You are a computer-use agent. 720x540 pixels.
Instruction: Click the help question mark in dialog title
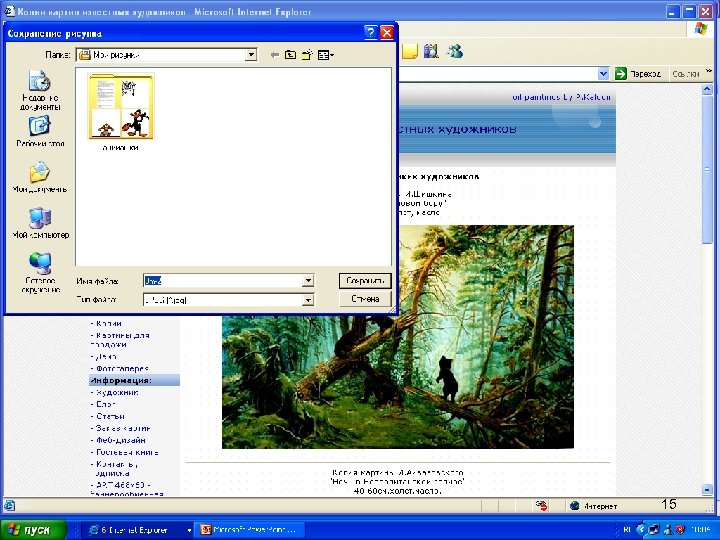click(x=371, y=33)
